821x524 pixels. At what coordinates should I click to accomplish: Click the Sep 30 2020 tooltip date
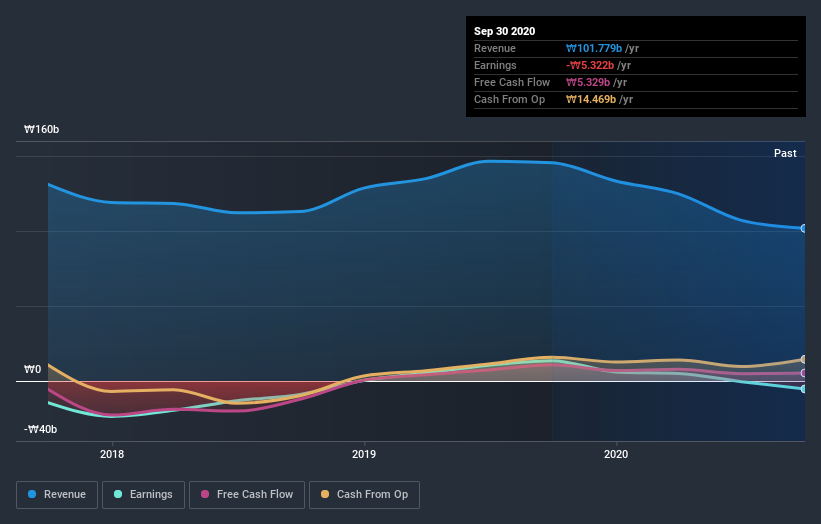(x=504, y=31)
